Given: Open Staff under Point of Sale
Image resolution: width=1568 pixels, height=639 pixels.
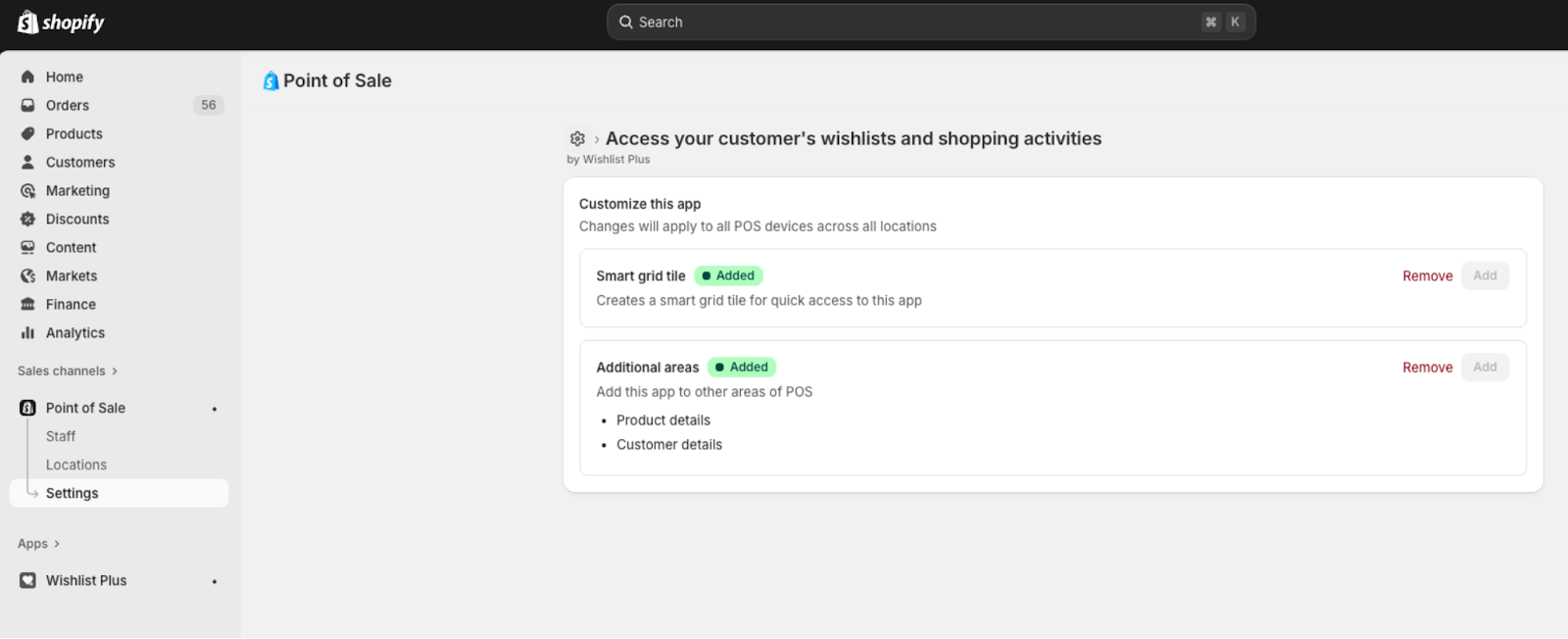Looking at the screenshot, I should point(61,436).
